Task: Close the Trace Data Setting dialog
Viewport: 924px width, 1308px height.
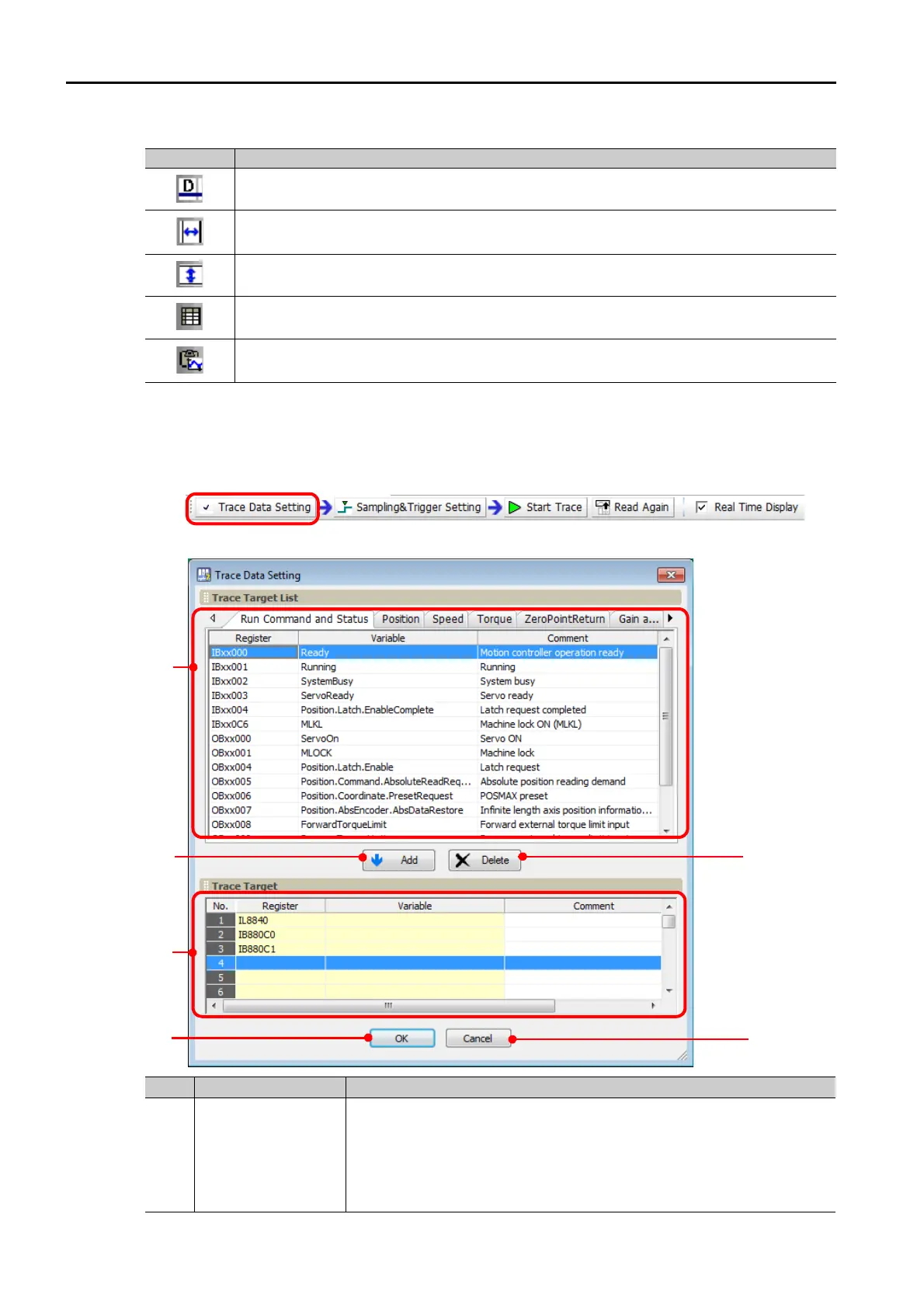Action: [x=671, y=575]
